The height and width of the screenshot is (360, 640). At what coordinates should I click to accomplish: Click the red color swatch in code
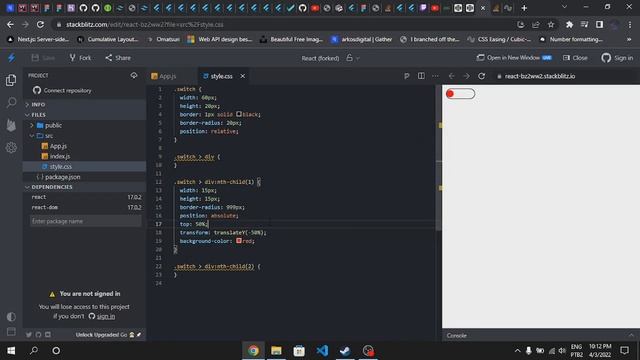click(x=239, y=241)
